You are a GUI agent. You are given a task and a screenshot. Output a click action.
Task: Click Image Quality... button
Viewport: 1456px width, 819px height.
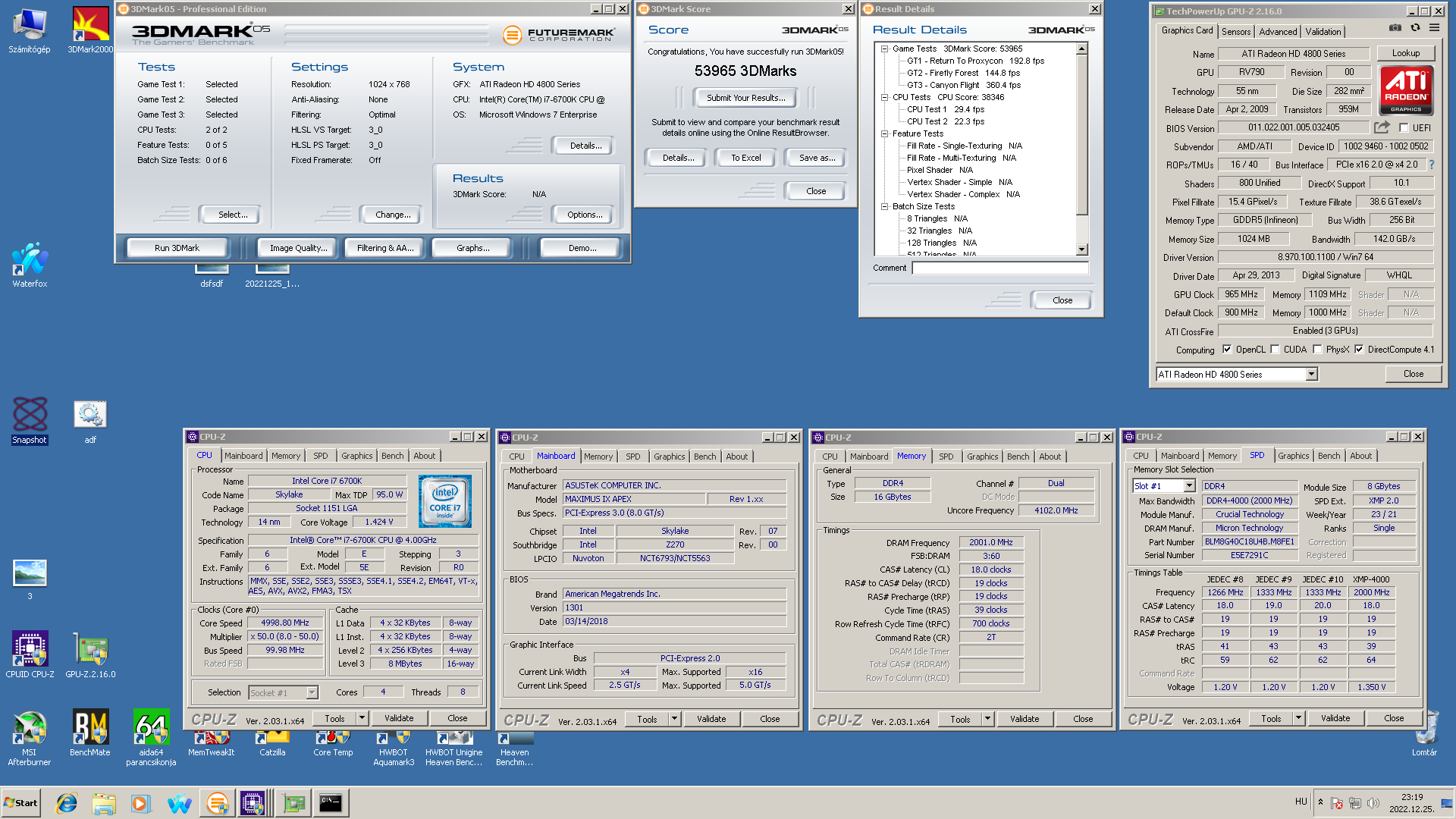[299, 248]
